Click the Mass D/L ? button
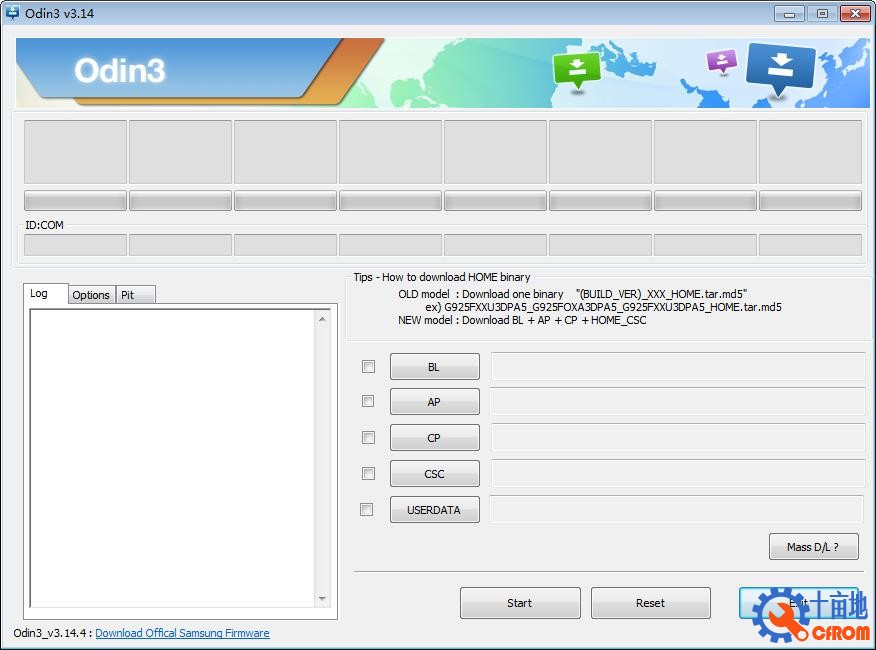 [x=814, y=547]
